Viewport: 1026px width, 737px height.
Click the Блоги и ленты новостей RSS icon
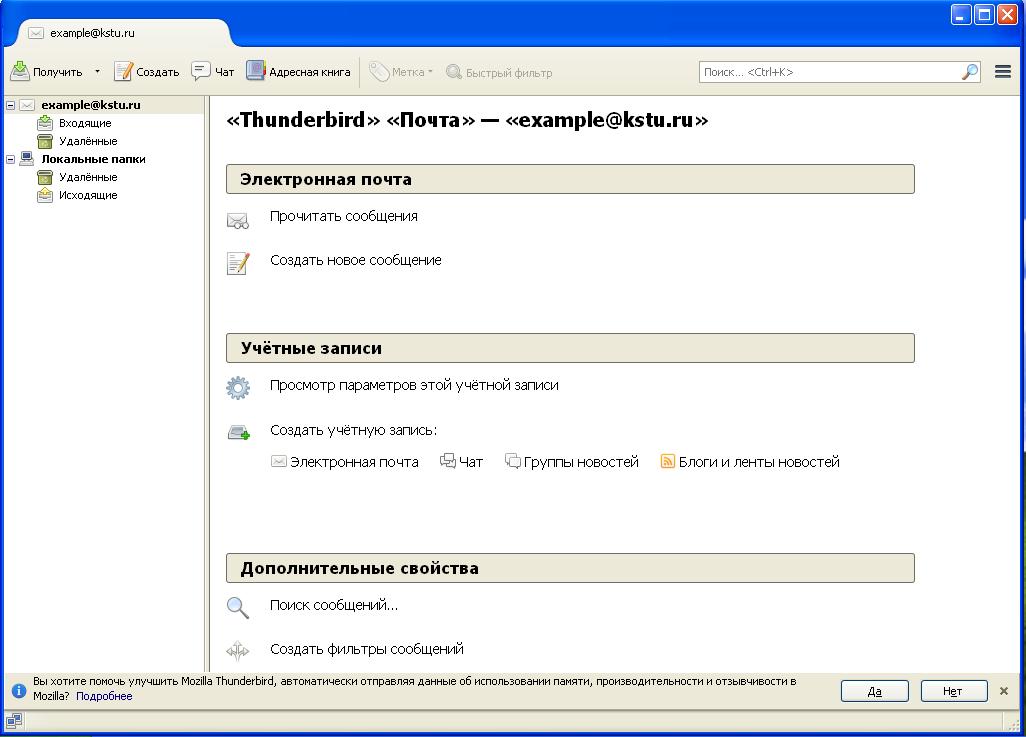click(668, 461)
